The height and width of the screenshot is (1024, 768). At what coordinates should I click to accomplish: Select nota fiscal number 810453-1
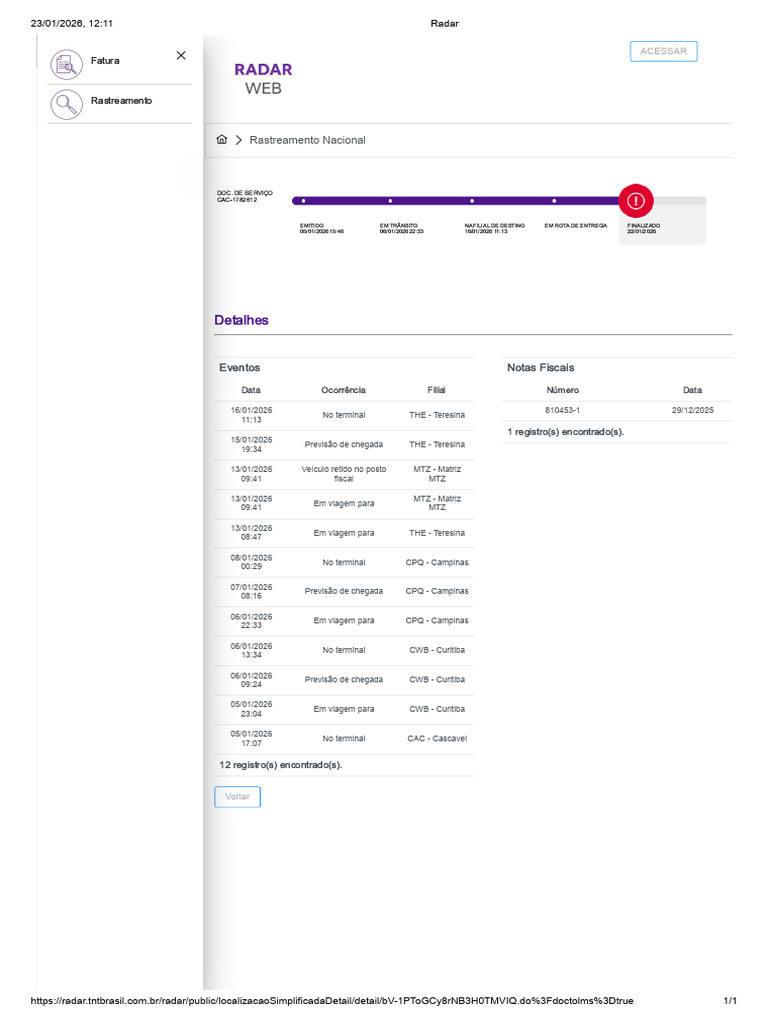pos(563,410)
